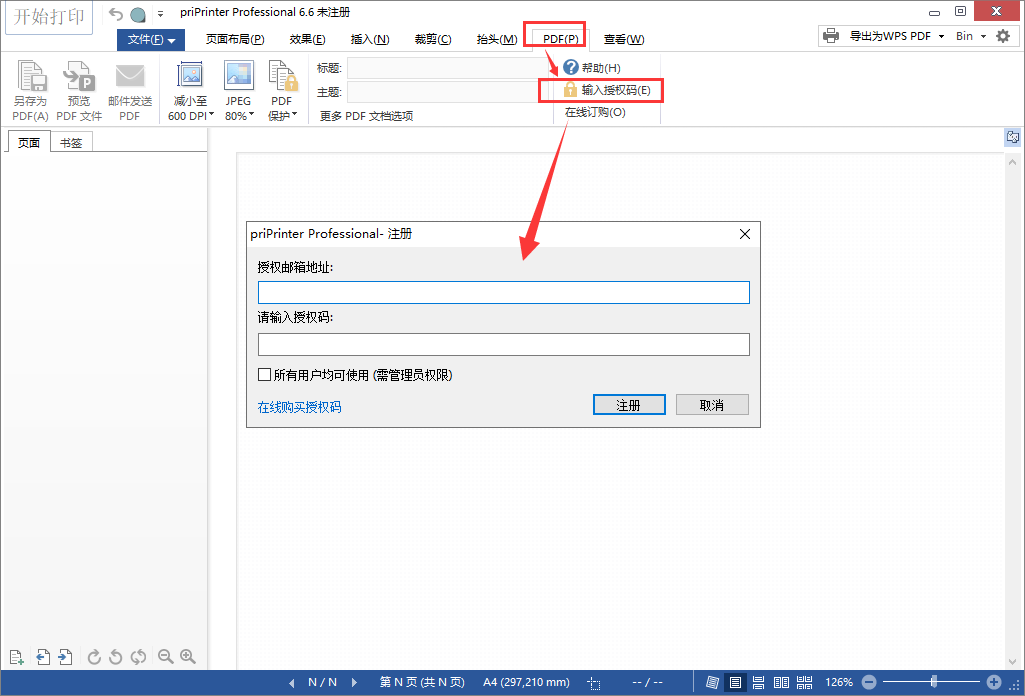Viewport: 1025px width, 696px height.
Task: Open the 文件(F) dropdown menu
Action: [x=151, y=40]
